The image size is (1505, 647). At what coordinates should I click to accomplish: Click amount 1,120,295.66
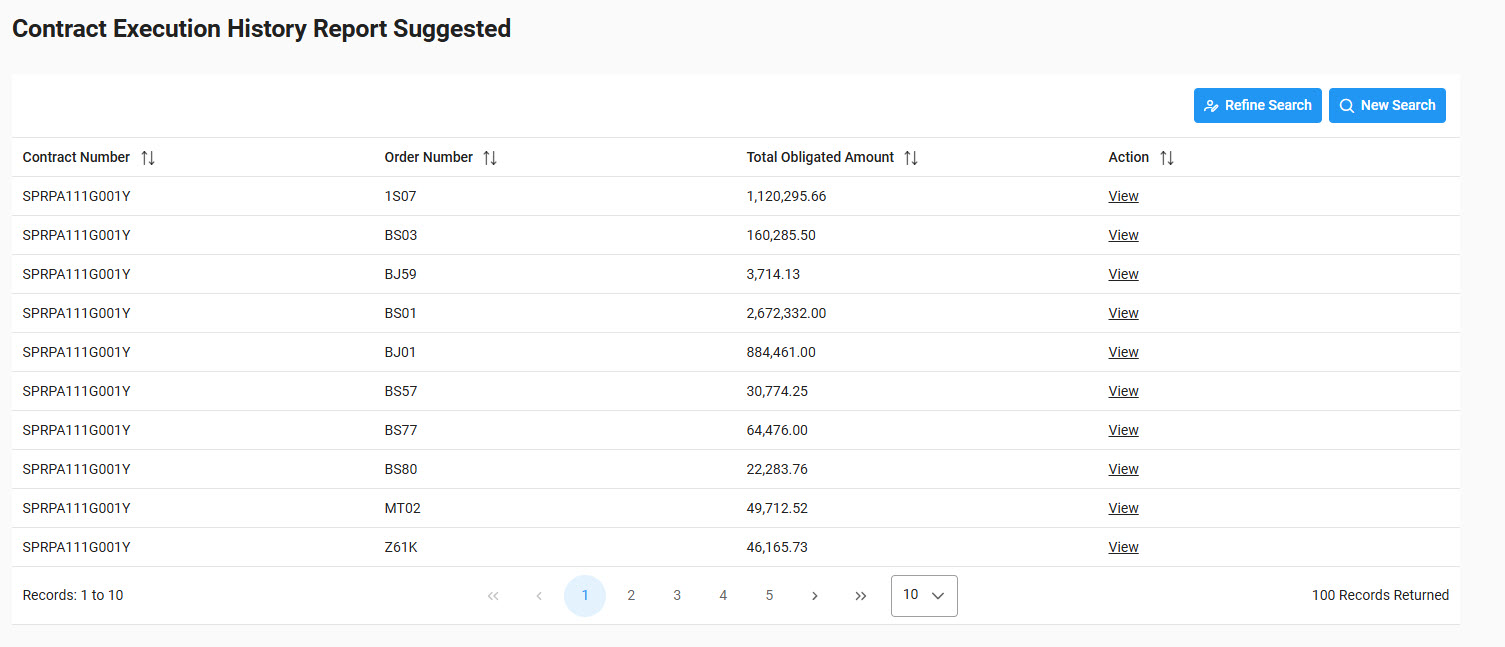(786, 197)
